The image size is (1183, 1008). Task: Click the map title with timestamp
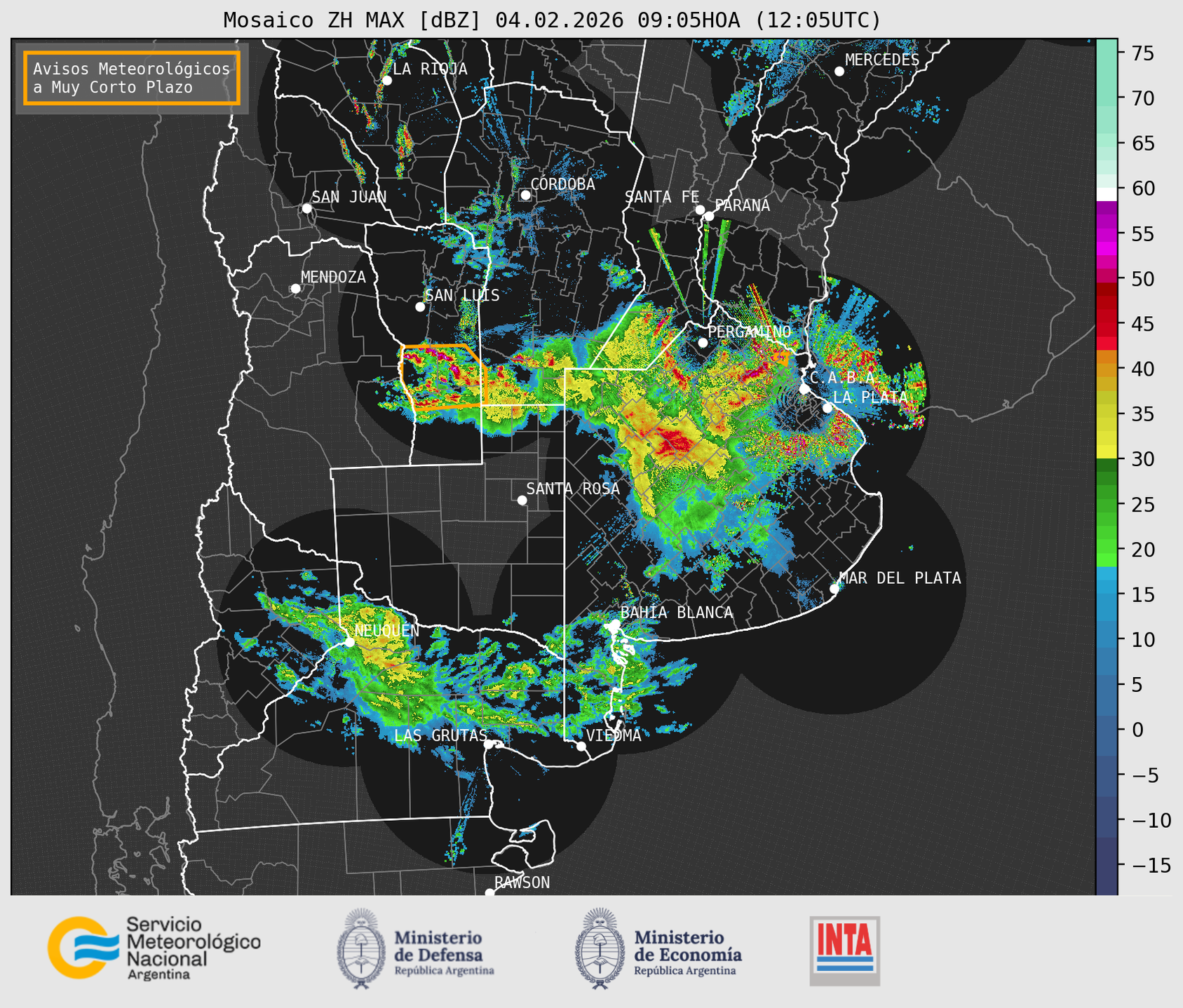pos(552,20)
